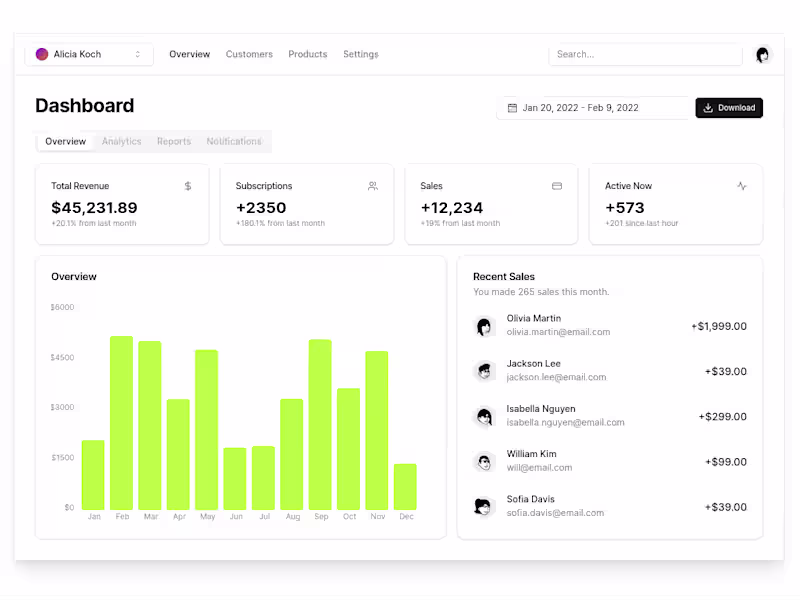Click the activity icon on the Active Now card
This screenshot has width=800, height=600.
[x=741, y=186]
